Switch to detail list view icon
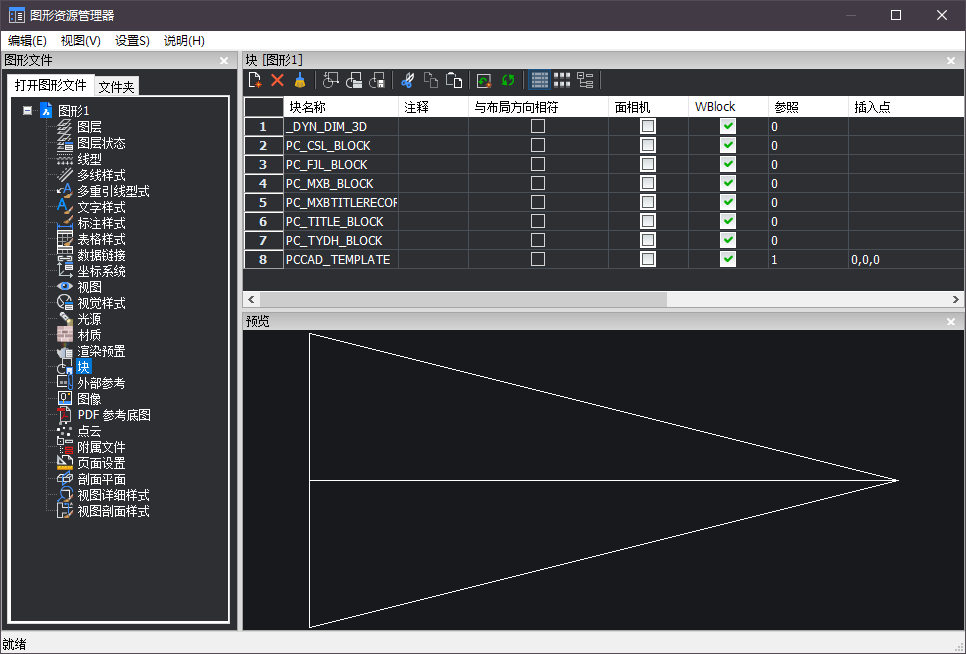This screenshot has height=654, width=966. [x=539, y=80]
